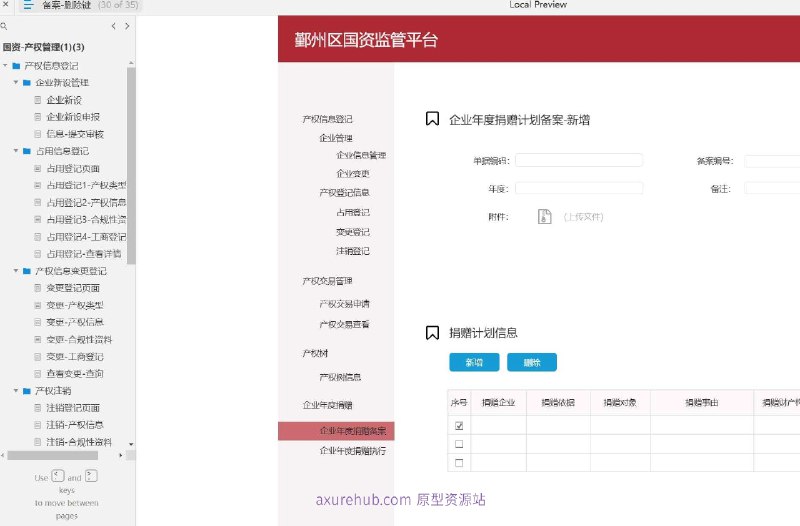
Task: Click scroll-down arrow of sitemap scrollbar
Action: 131,444
